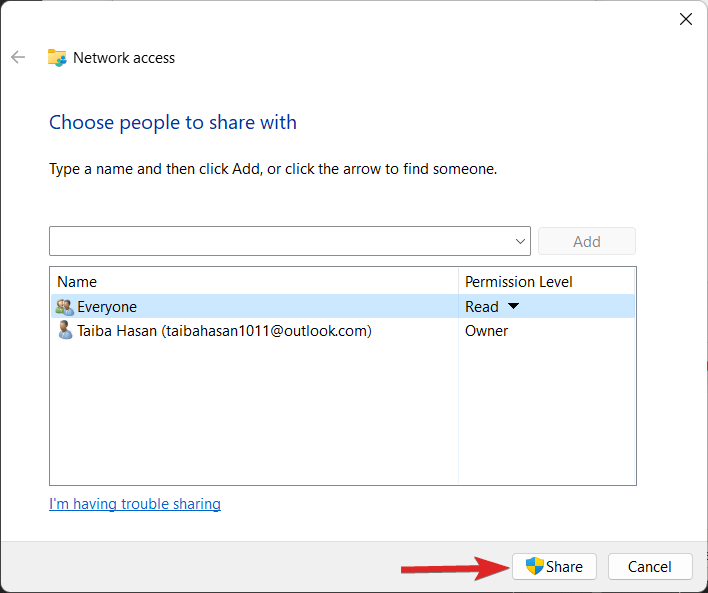Expand the name combo box arrow
This screenshot has height=593, width=708.
(520, 241)
